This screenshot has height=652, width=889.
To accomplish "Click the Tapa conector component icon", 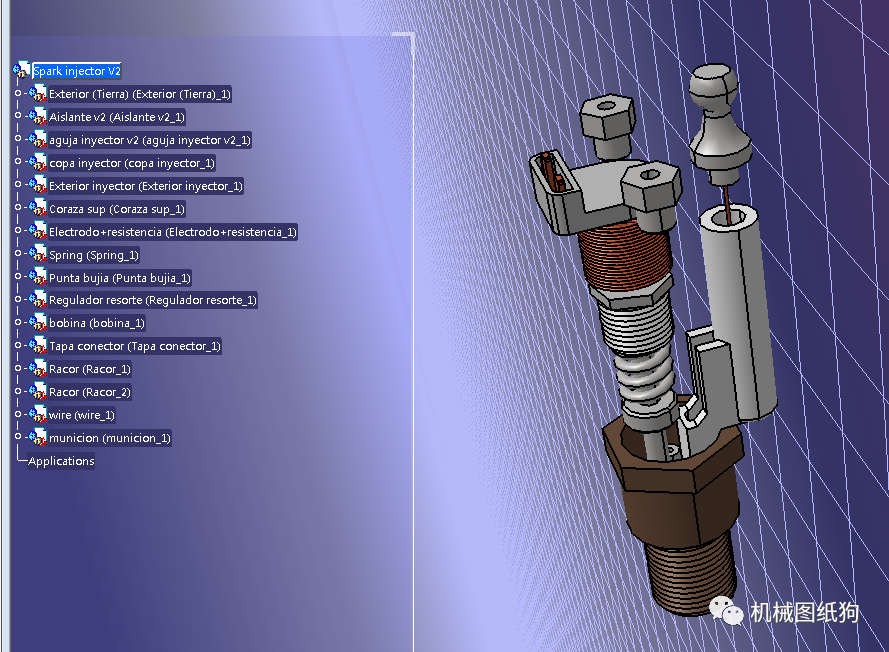I will 37,345.
